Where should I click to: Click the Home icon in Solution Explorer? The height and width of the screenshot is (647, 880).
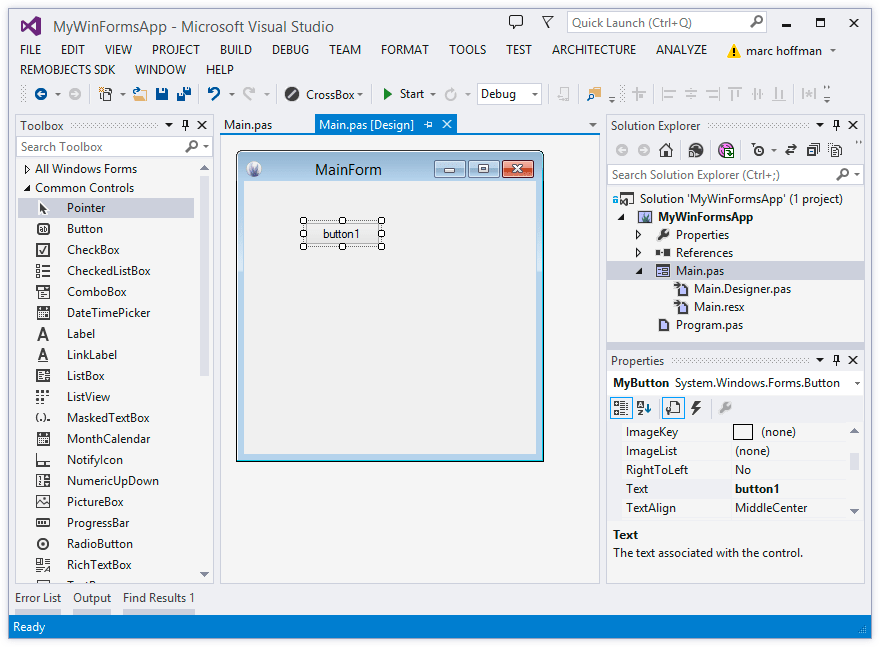coord(666,149)
